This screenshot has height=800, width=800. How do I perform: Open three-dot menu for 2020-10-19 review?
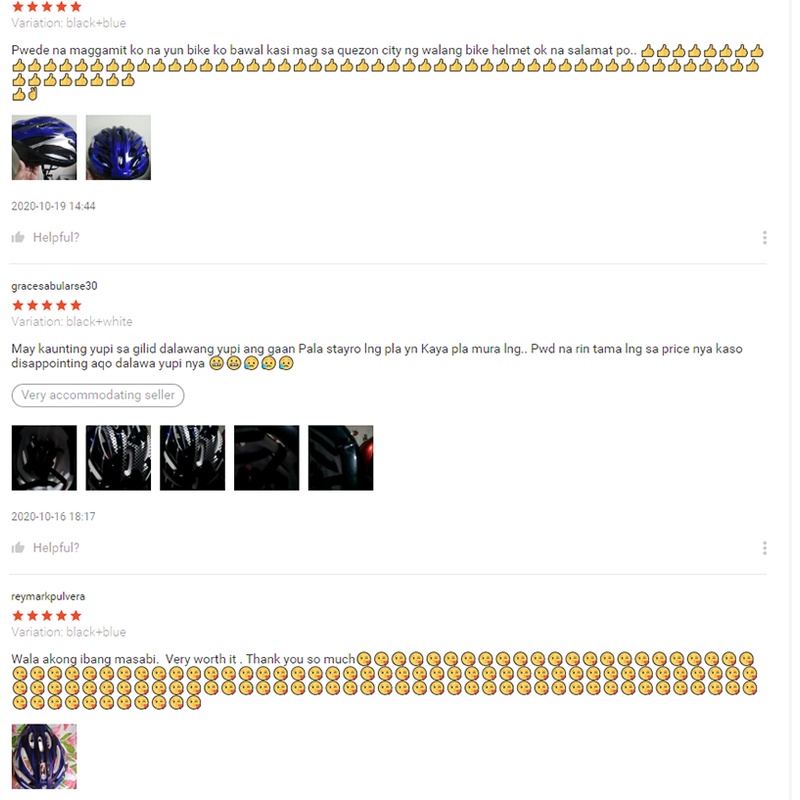pos(764,237)
